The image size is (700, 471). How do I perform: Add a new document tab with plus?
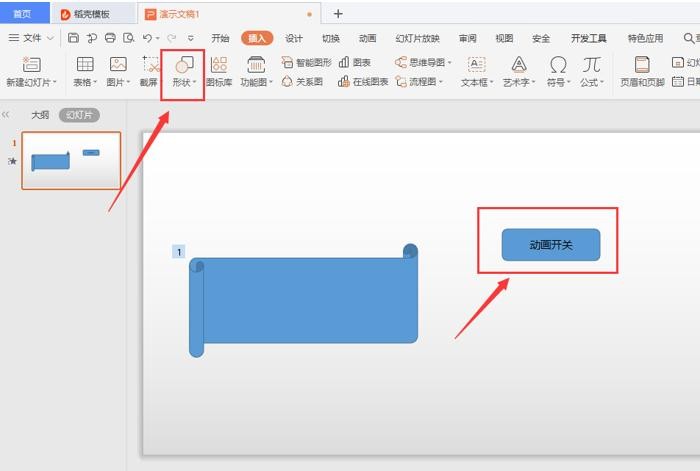[x=338, y=14]
